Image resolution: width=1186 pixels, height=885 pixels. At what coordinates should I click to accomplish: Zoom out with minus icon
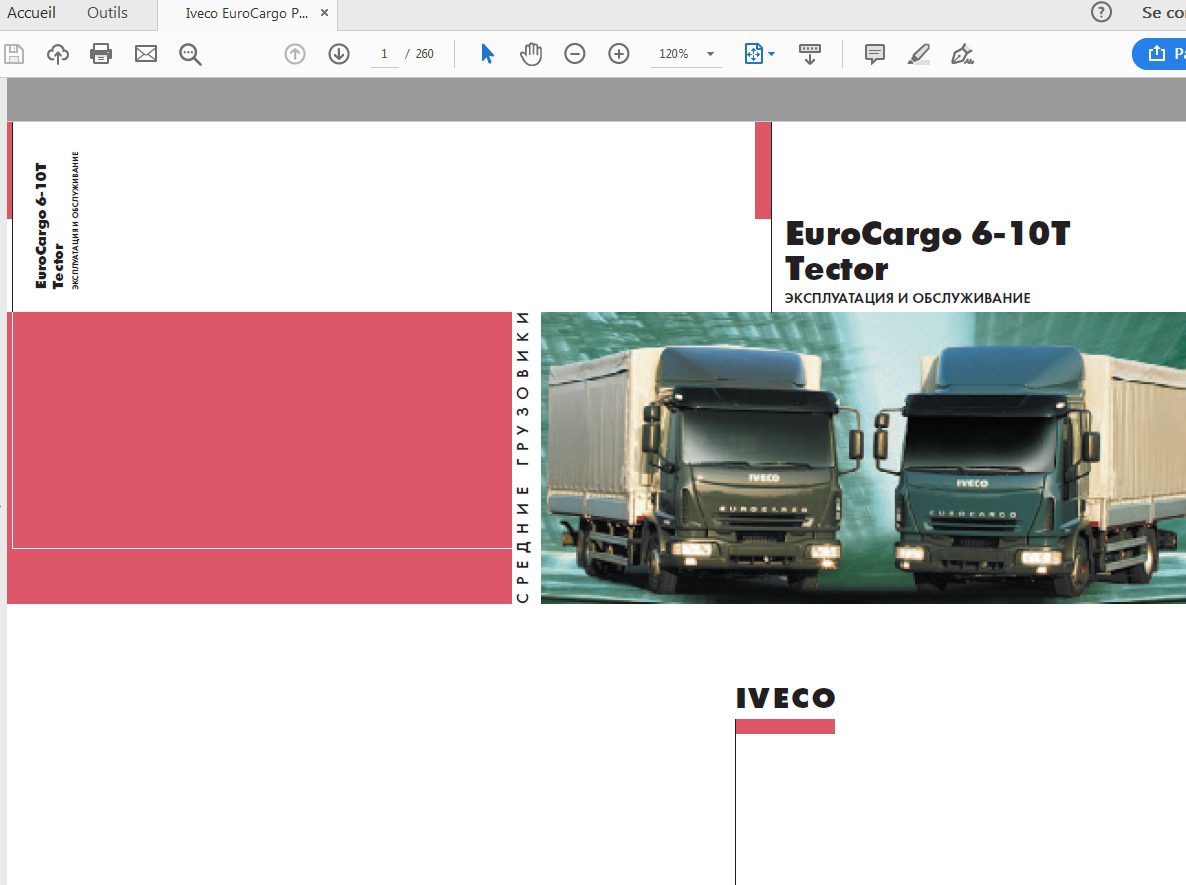[x=575, y=54]
